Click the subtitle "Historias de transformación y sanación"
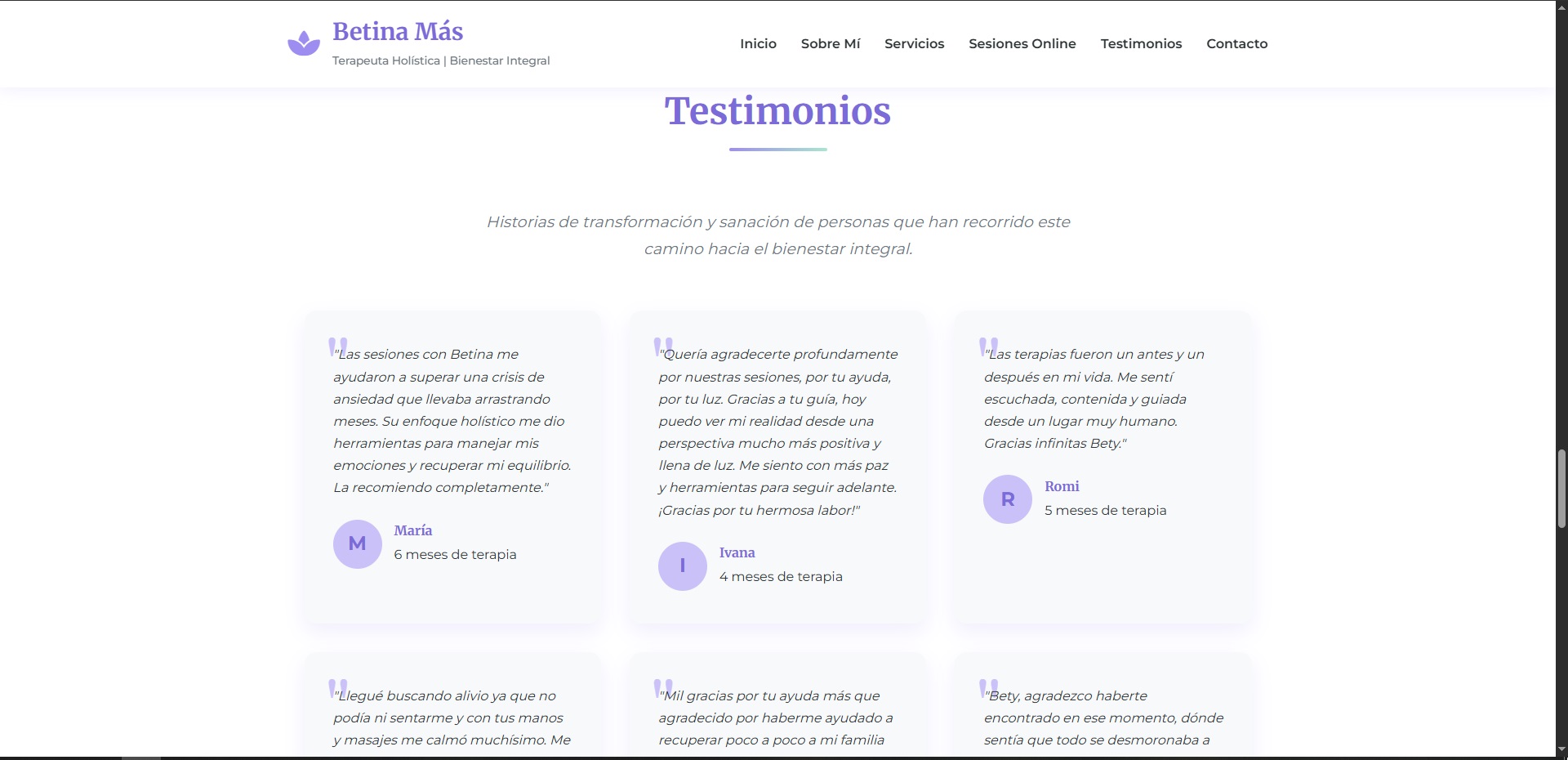Screen dimensions: 1568x760 [778, 235]
